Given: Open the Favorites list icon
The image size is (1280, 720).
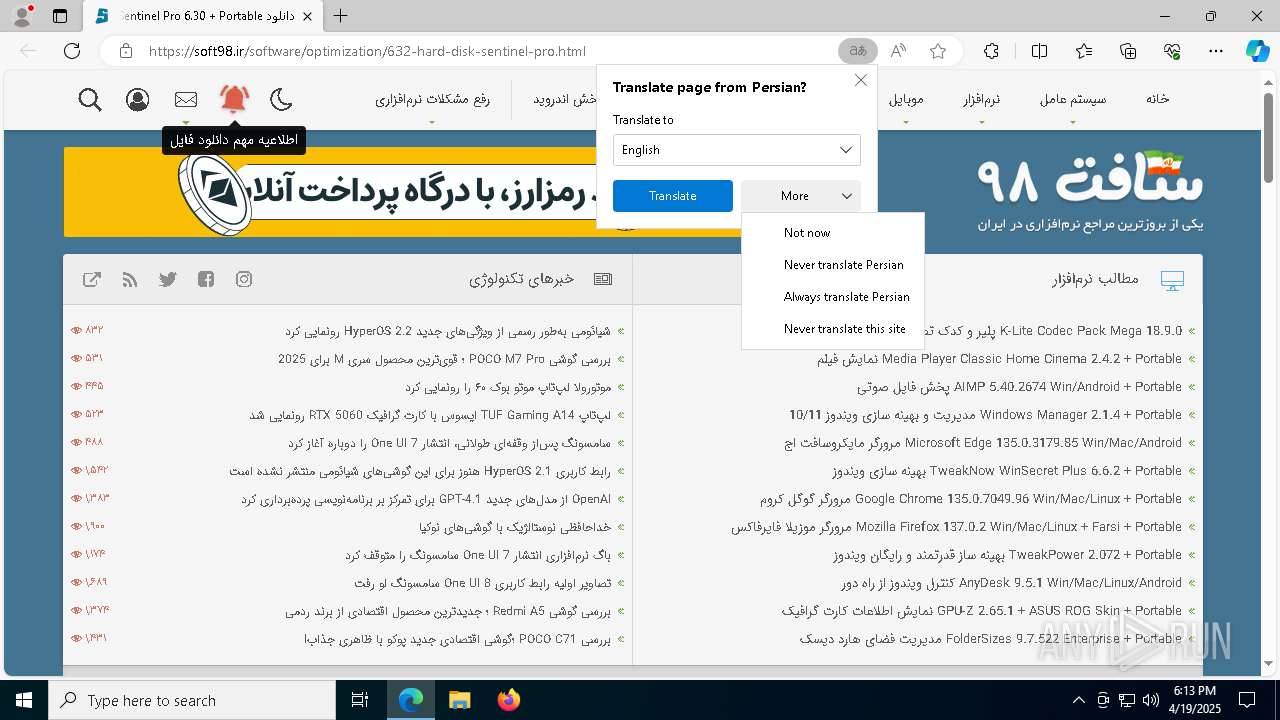Looking at the screenshot, I should click(1084, 51).
